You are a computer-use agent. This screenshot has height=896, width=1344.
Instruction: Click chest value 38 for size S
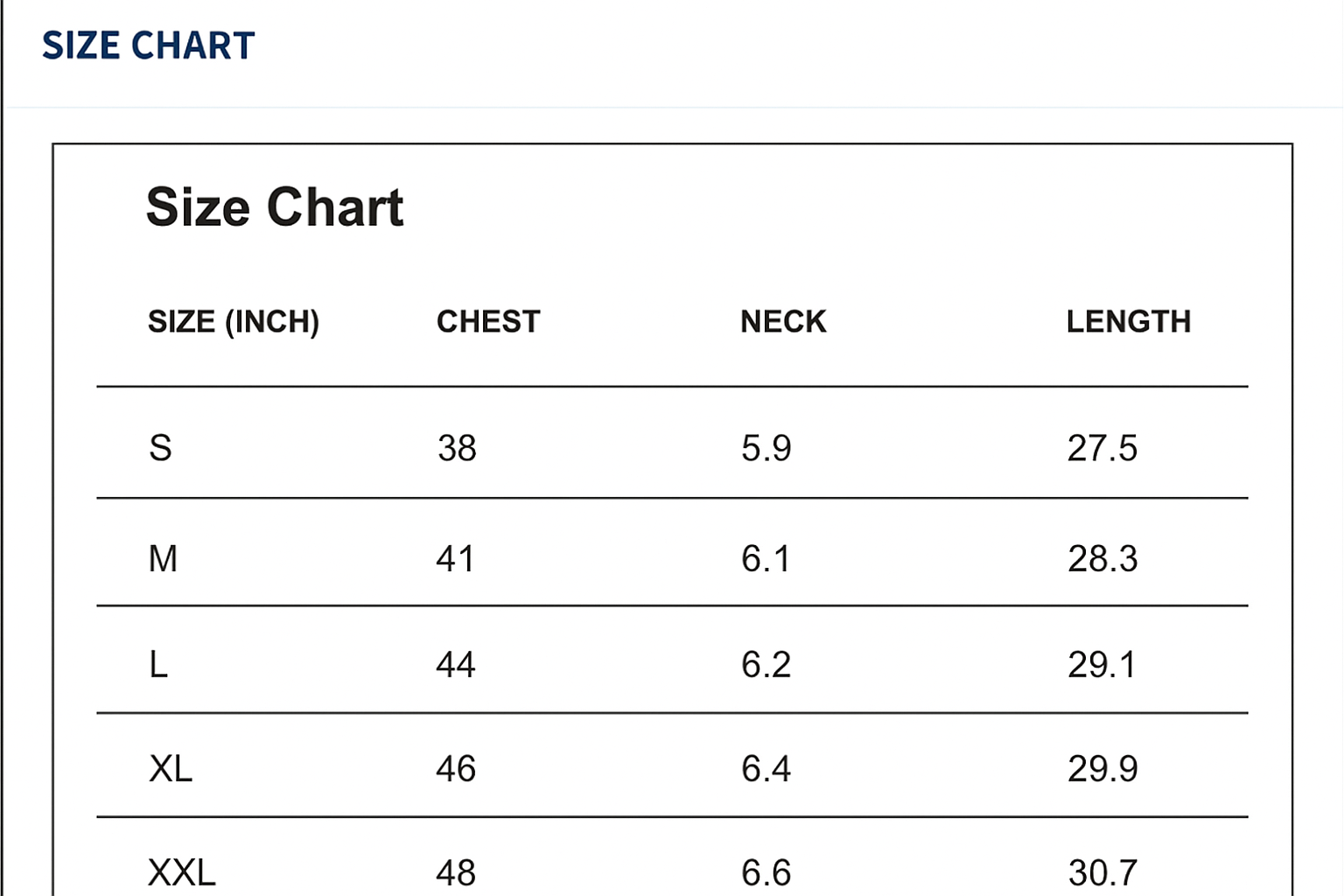(457, 448)
